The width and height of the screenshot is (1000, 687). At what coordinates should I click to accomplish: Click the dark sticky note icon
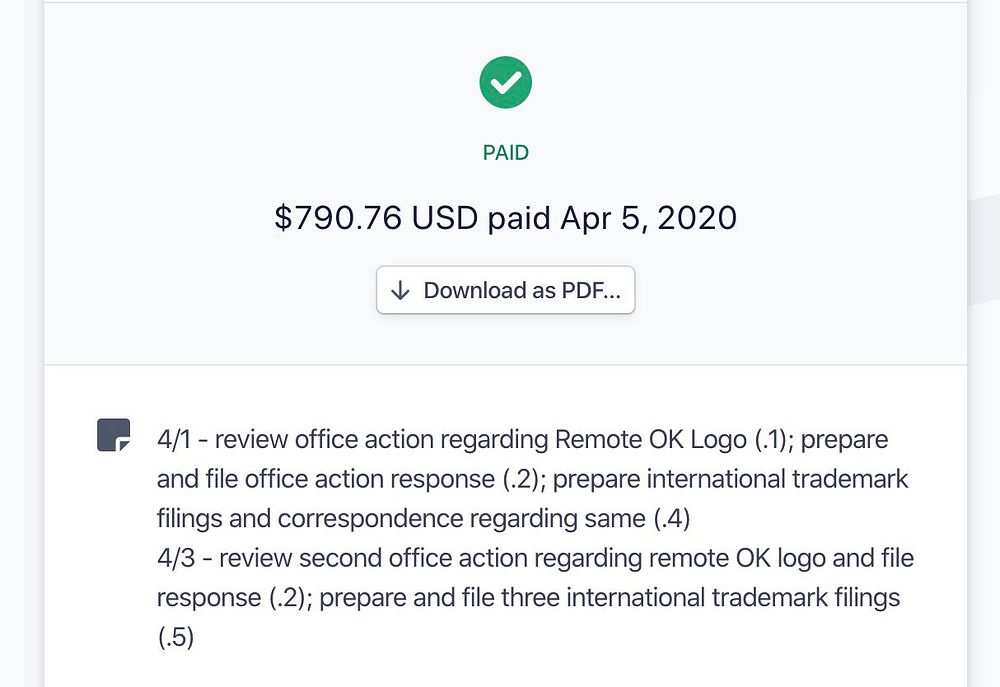tap(113, 436)
